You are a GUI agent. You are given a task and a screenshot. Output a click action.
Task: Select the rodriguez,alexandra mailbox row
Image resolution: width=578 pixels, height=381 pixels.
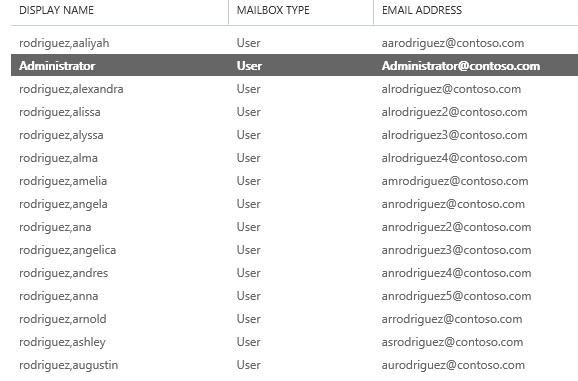pyautogui.click(x=295, y=89)
